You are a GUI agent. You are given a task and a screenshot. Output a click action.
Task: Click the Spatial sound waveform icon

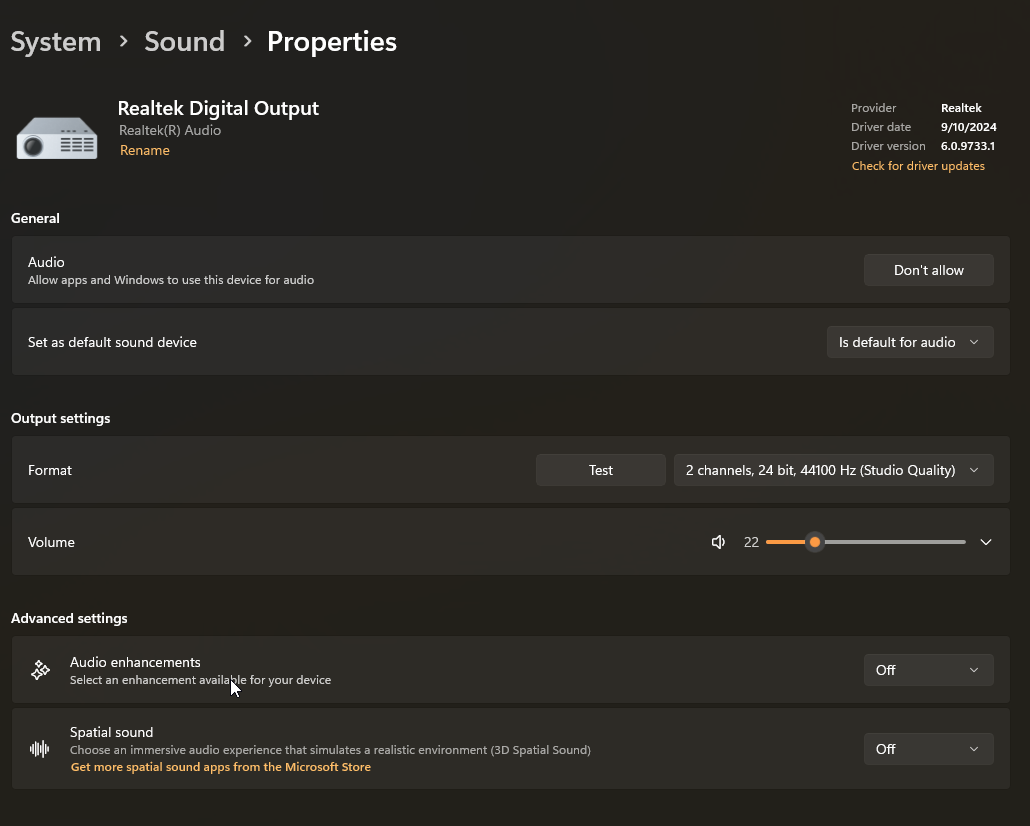pyautogui.click(x=40, y=749)
